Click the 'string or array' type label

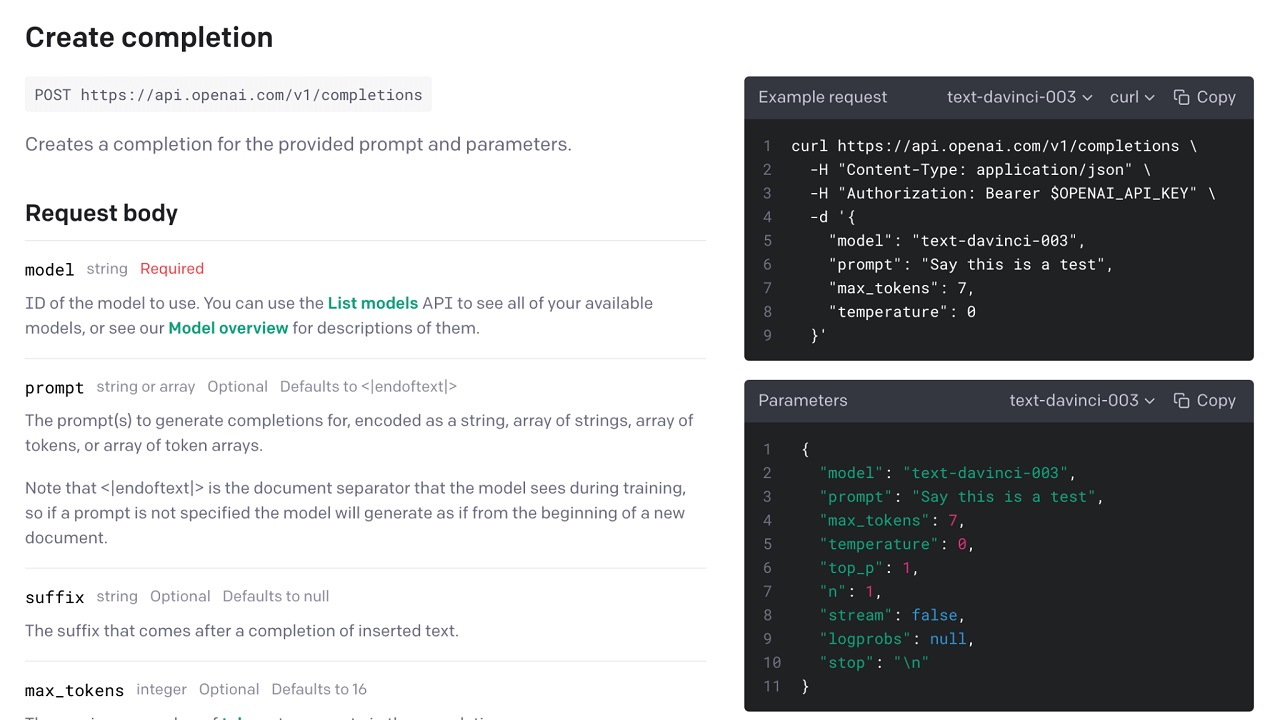[x=146, y=386]
